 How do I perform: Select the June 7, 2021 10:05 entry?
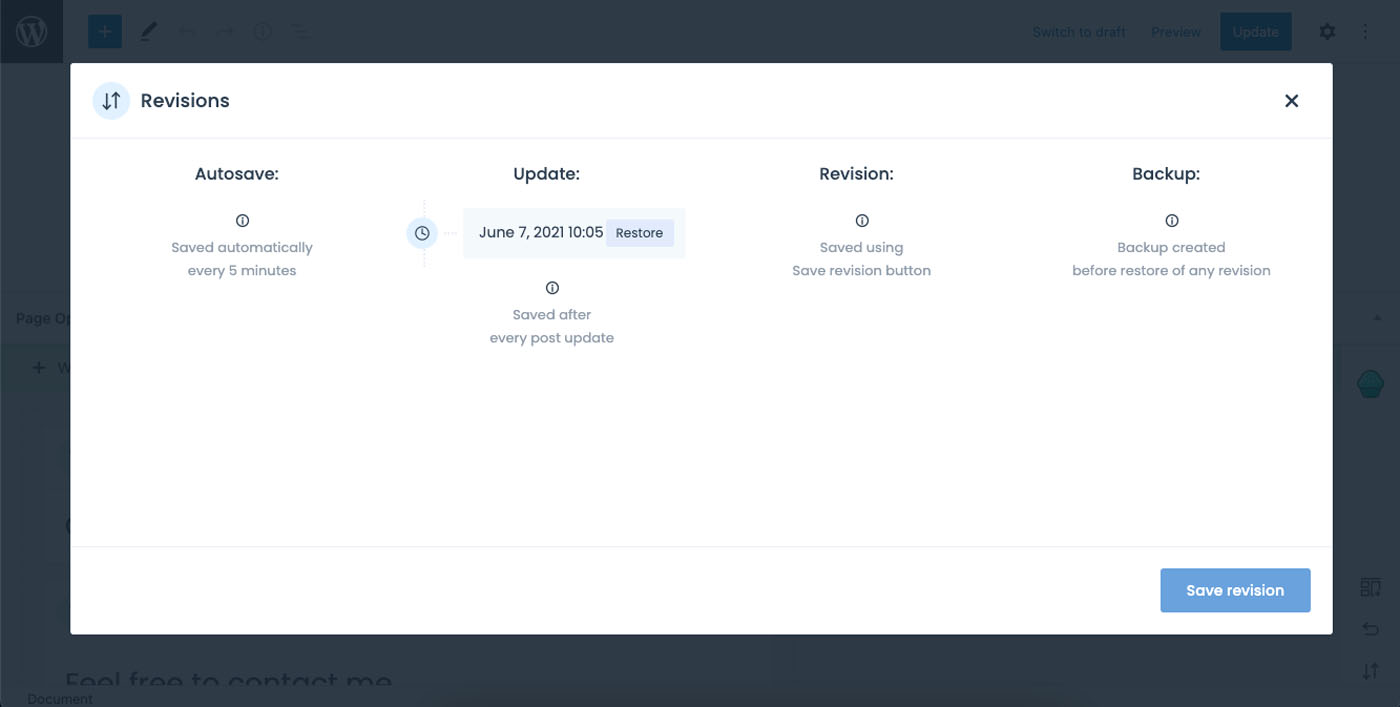click(540, 233)
